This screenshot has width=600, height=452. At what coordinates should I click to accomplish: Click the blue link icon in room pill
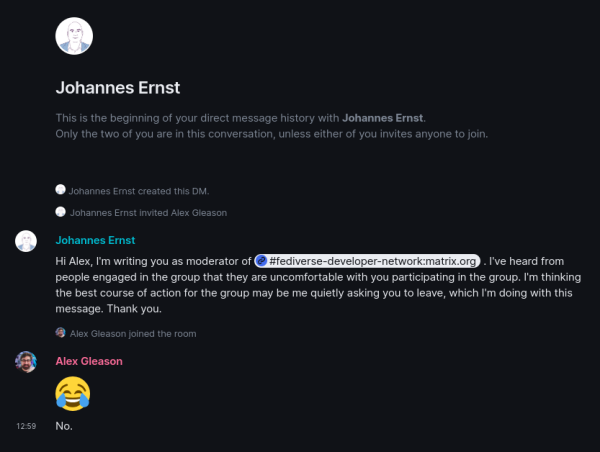[261, 261]
